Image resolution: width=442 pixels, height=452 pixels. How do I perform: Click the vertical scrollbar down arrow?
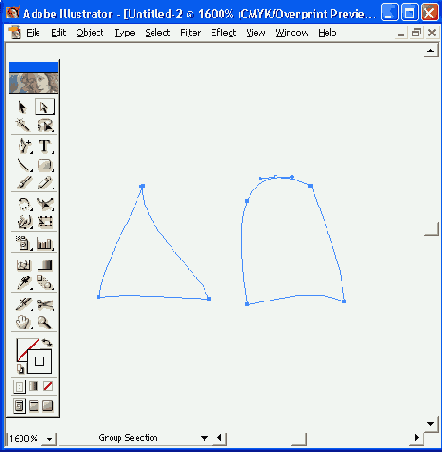click(x=431, y=424)
